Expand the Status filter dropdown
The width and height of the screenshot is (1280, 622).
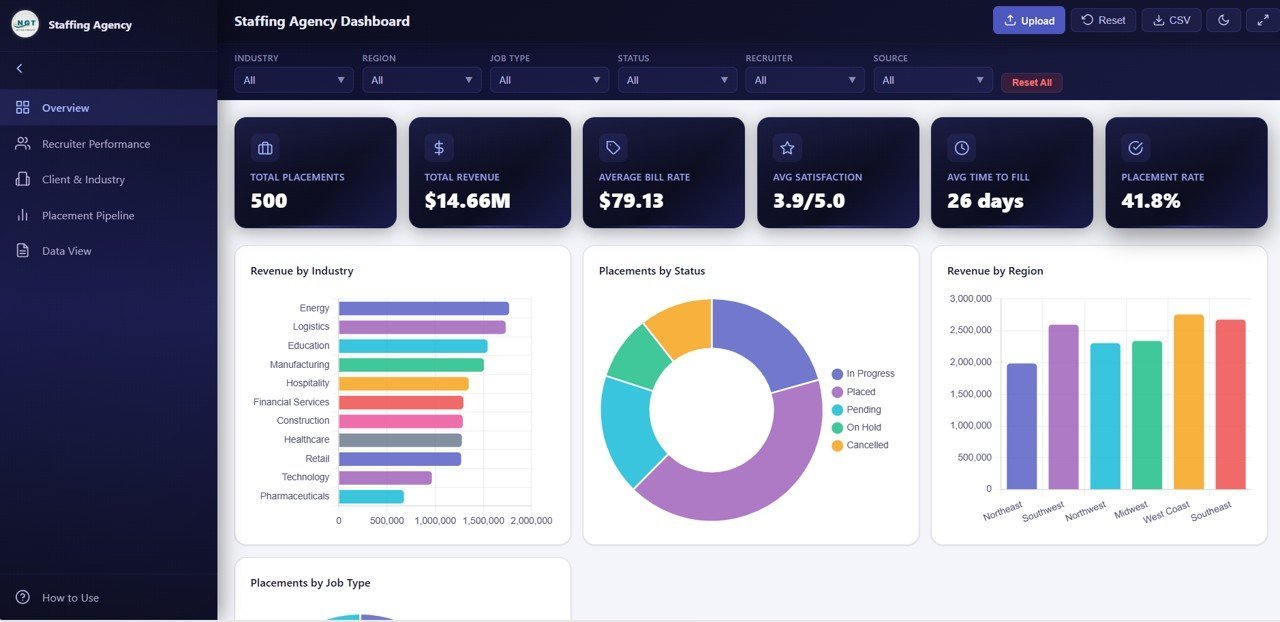coord(676,79)
